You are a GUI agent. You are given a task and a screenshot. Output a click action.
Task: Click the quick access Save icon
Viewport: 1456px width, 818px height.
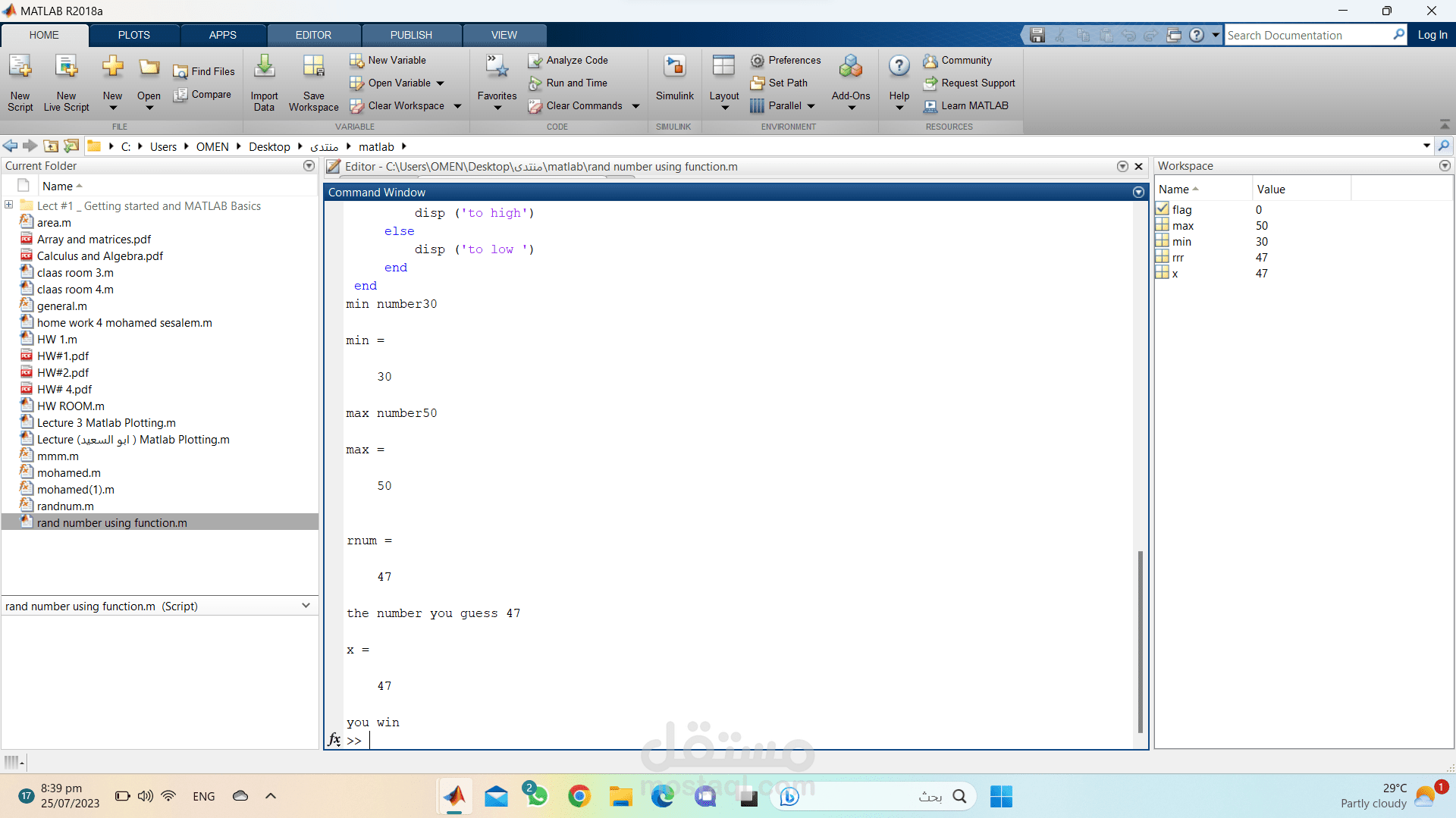(1037, 35)
